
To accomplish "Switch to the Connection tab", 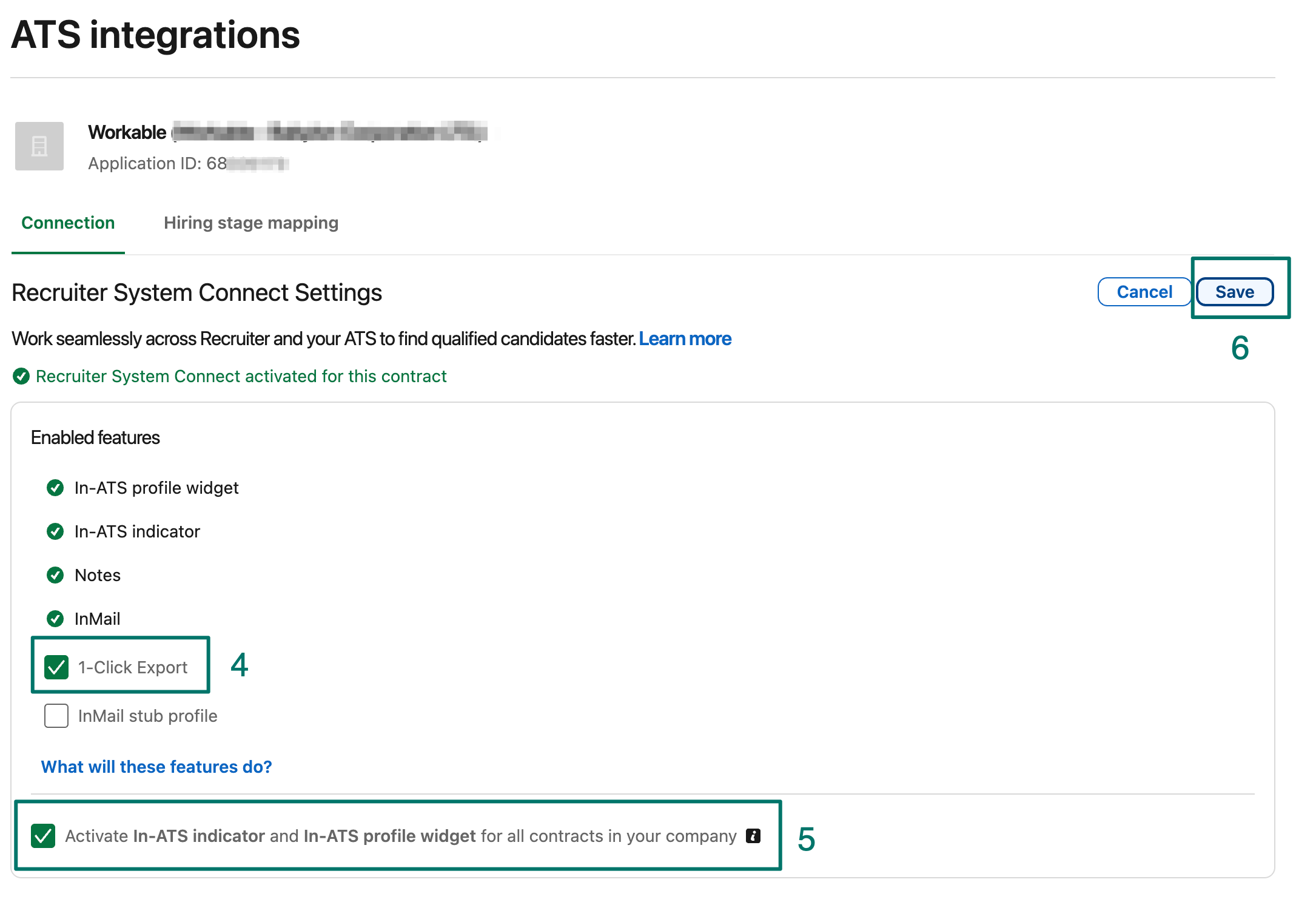I will (68, 223).
